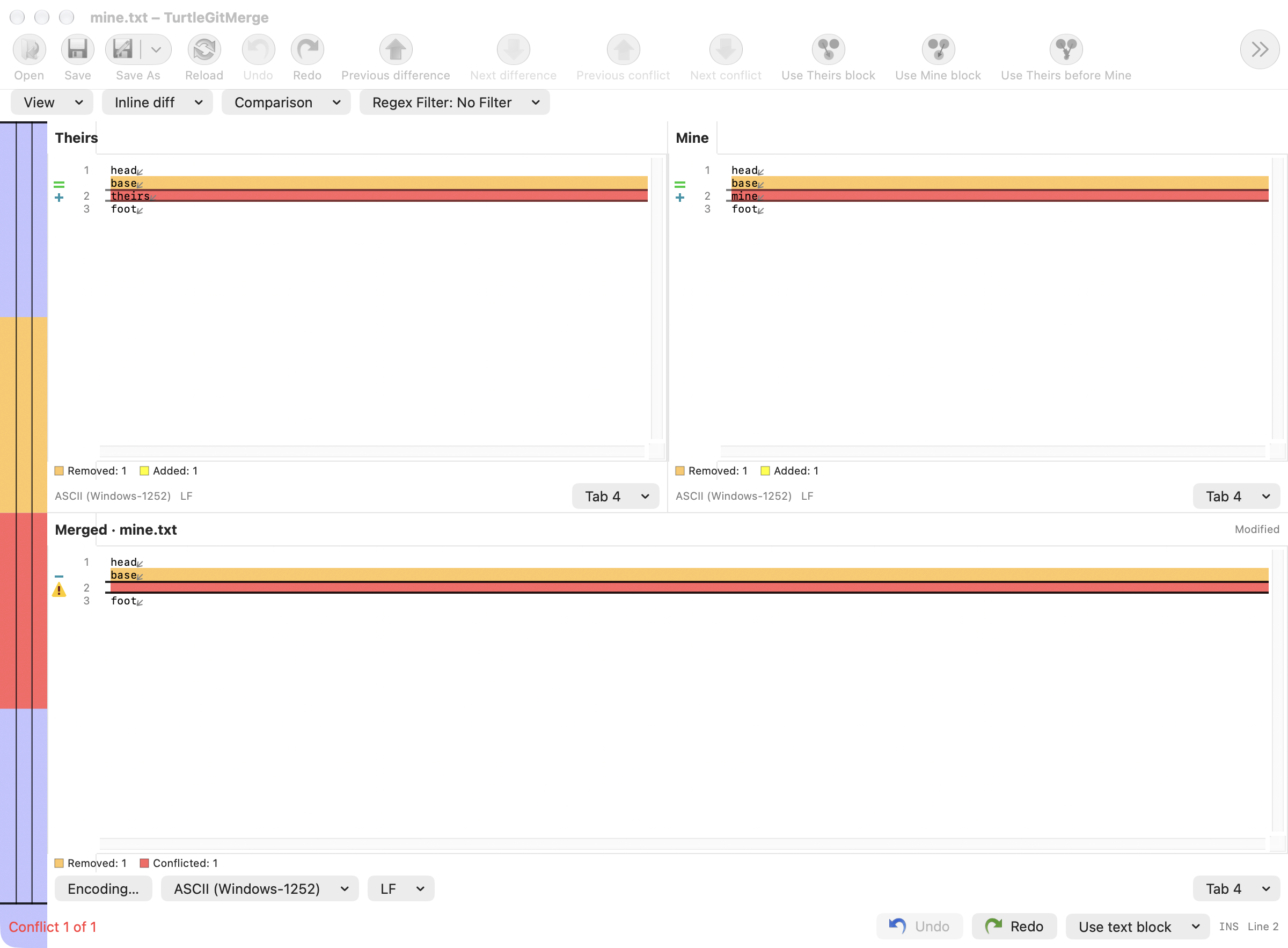The width and height of the screenshot is (1288, 948).
Task: Click the plus marker beside 'theirs' line
Action: [x=59, y=198]
